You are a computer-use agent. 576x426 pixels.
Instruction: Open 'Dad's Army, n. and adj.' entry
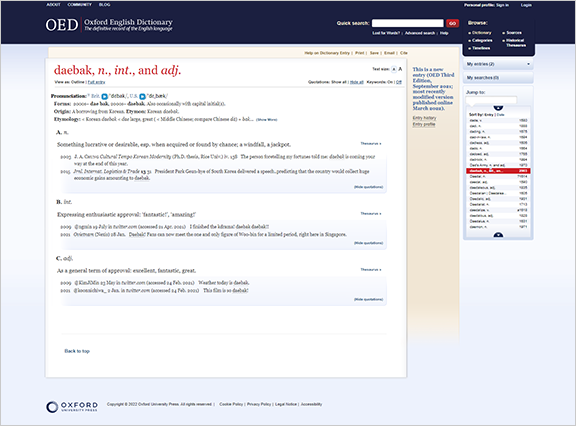coord(498,165)
